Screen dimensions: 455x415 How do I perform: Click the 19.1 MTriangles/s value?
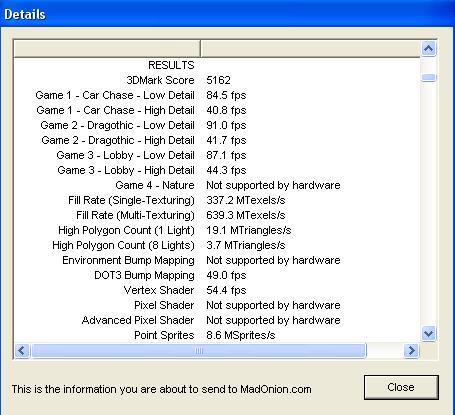click(249, 230)
